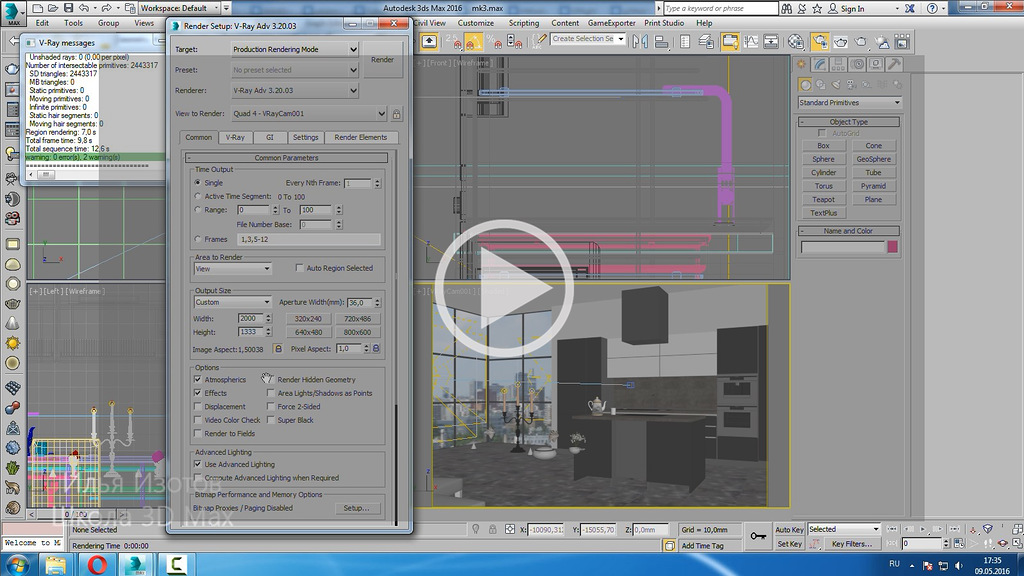Click the Auto Key button
This screenshot has width=1024, height=576.
click(x=790, y=530)
